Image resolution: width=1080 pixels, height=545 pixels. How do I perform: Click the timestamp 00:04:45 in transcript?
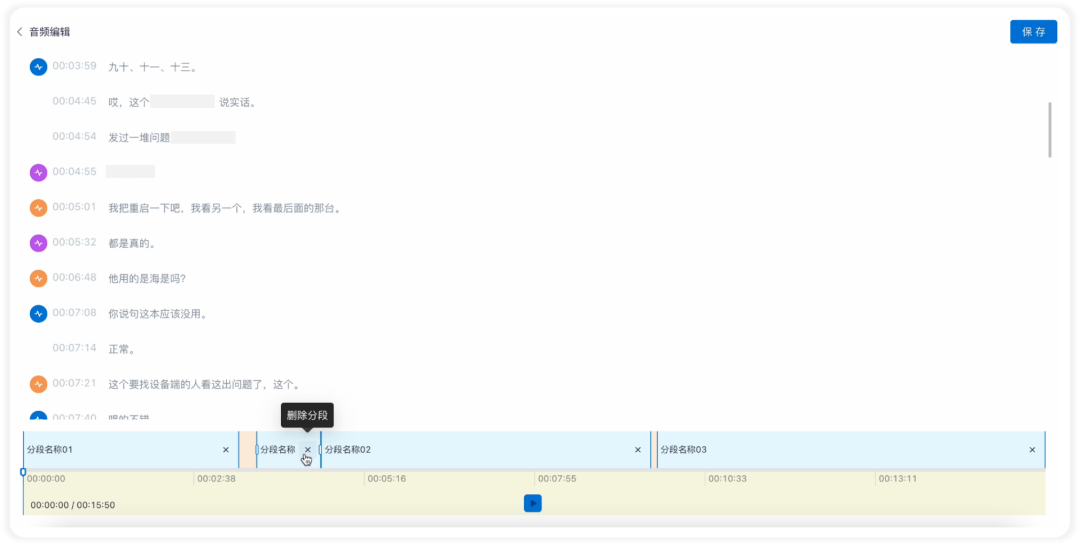pos(74,101)
